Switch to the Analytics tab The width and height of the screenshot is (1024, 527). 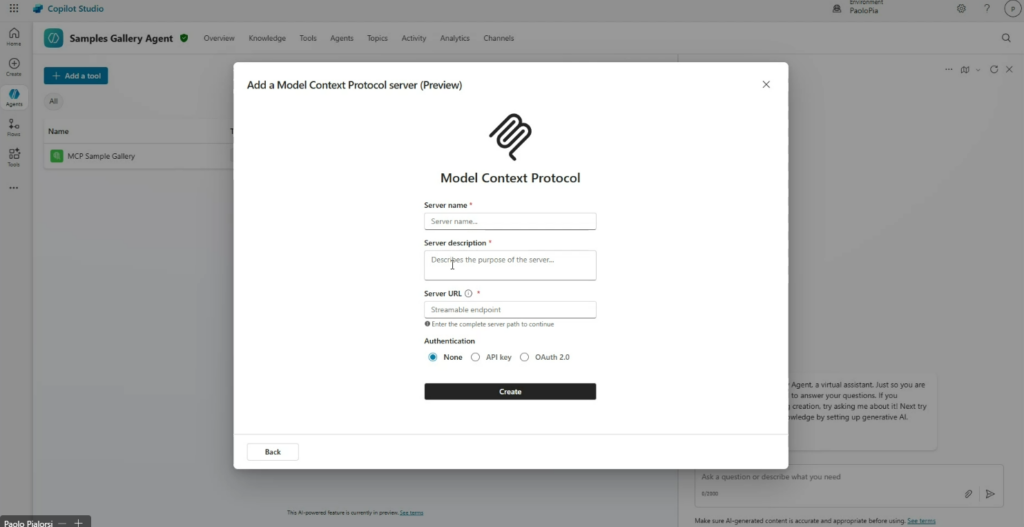click(x=455, y=38)
